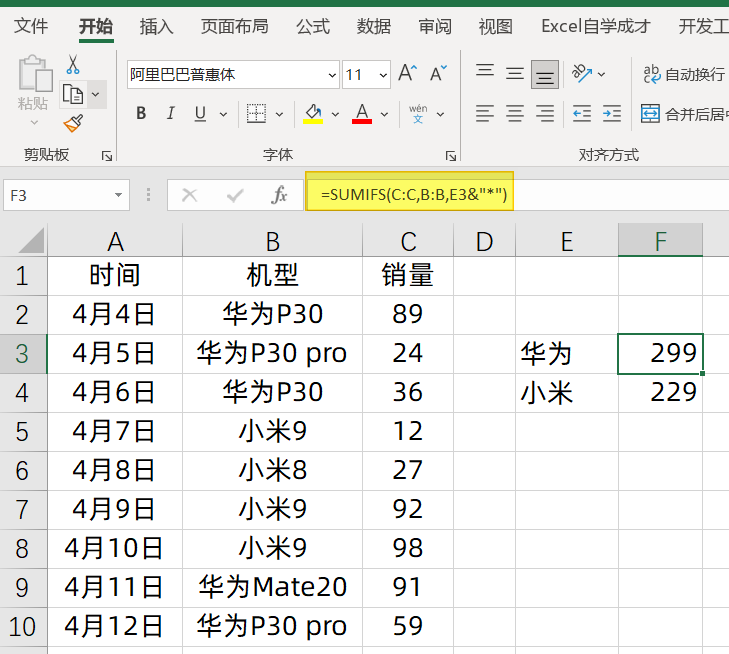
Task: Click the Copy icon in clipboard group
Action: tap(73, 94)
